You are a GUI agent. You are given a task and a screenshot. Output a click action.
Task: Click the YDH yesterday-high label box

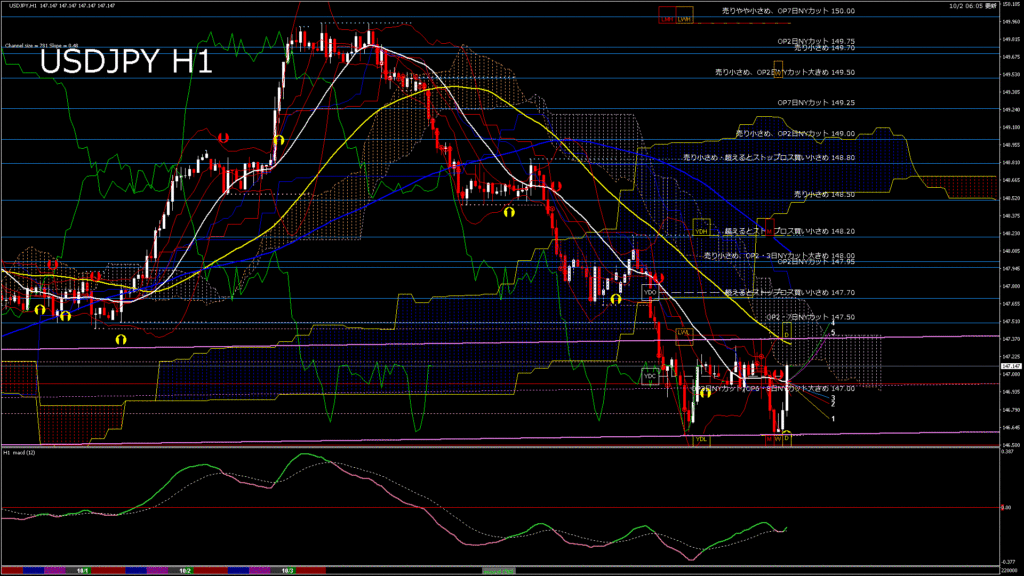(701, 231)
